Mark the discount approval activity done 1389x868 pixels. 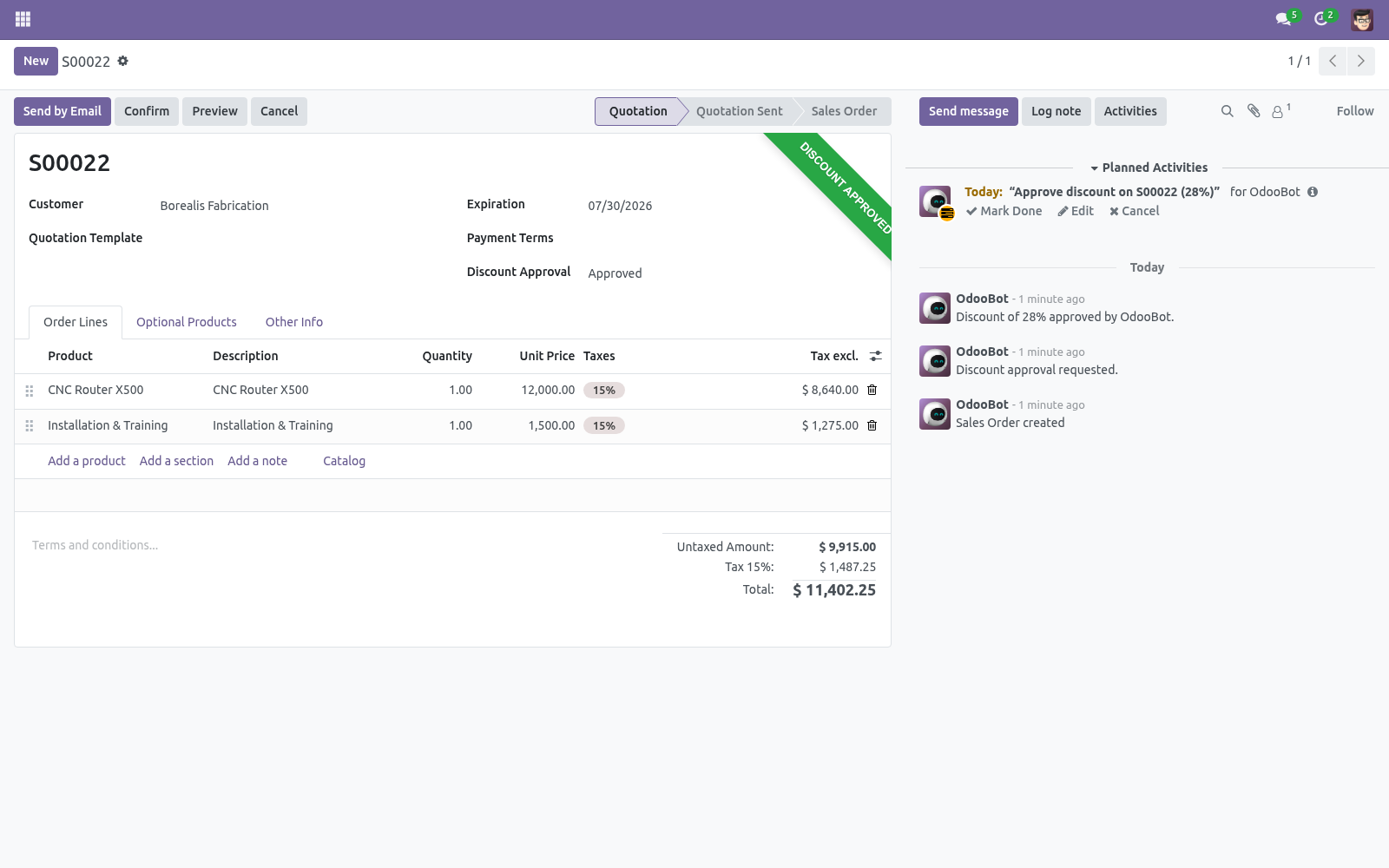coord(1004,211)
